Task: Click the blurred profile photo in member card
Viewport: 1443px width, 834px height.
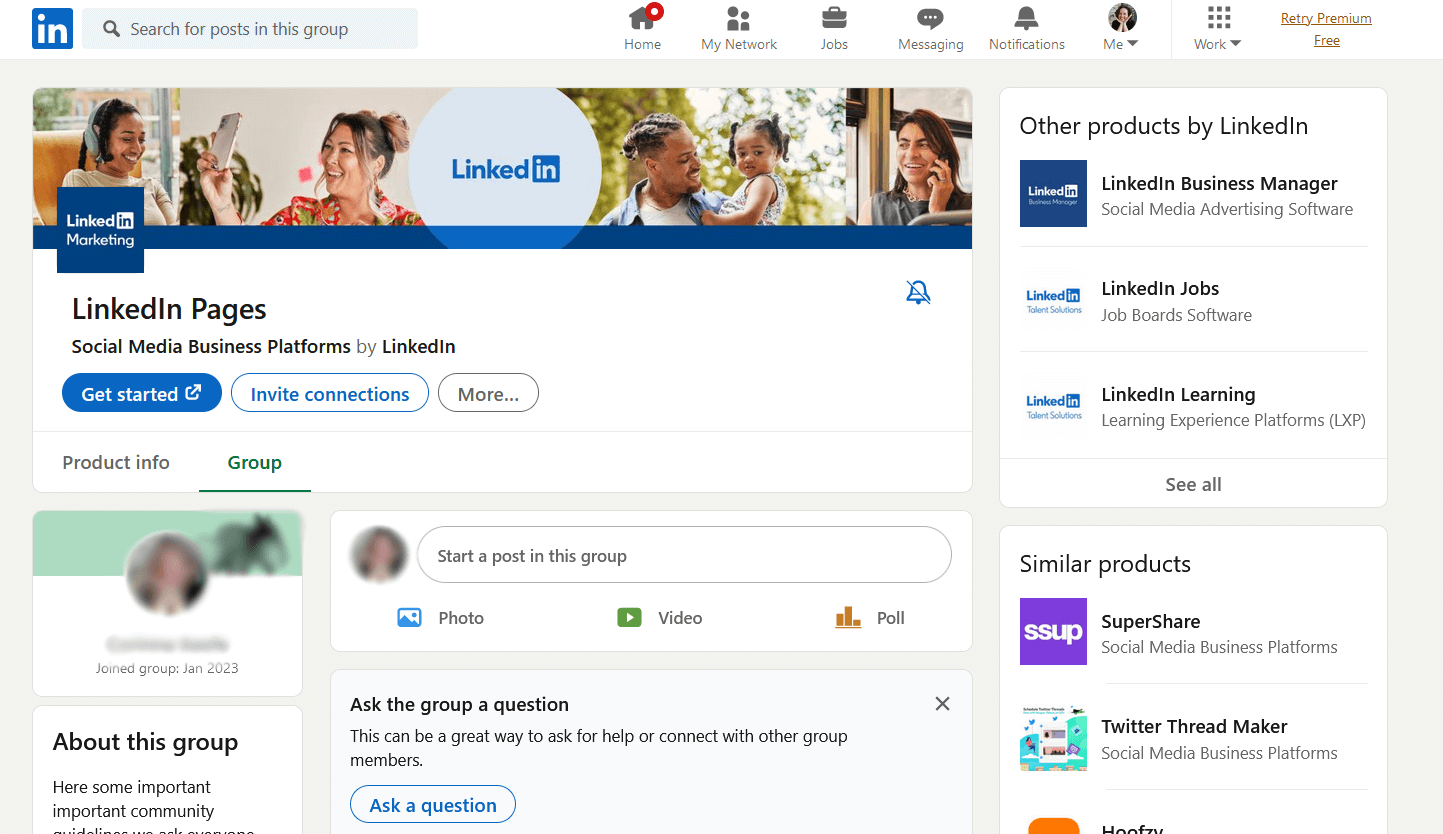Action: click(166, 574)
